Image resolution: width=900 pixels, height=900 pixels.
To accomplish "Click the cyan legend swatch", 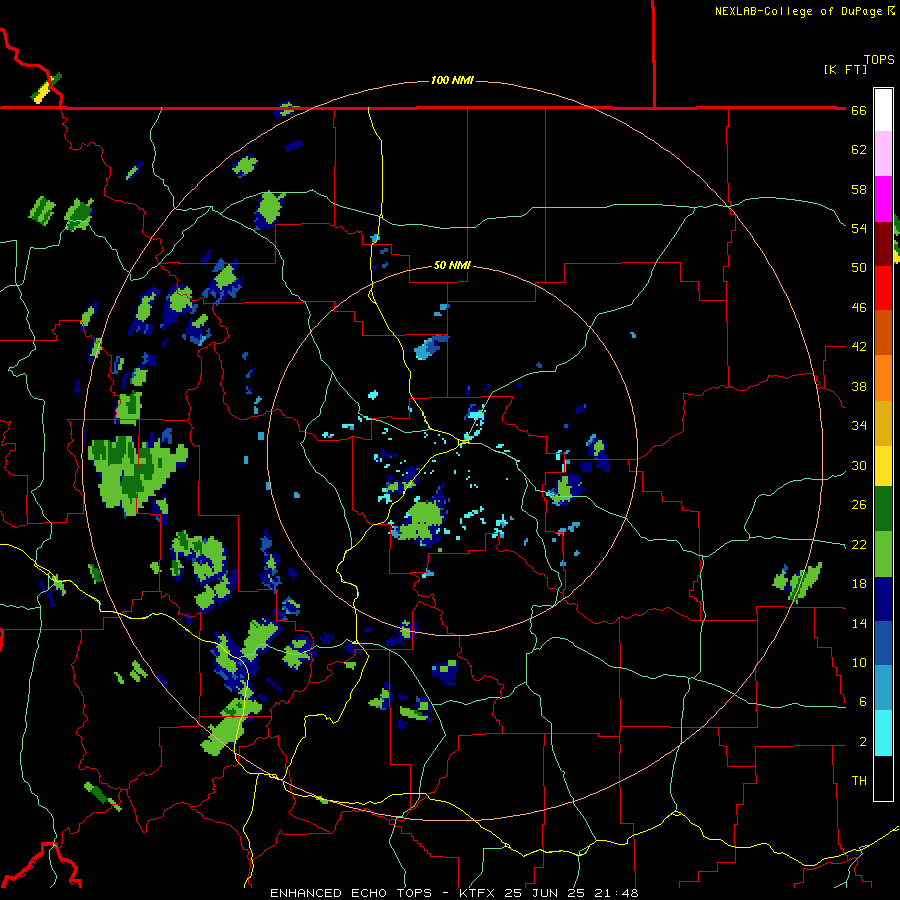I will coord(883,733).
